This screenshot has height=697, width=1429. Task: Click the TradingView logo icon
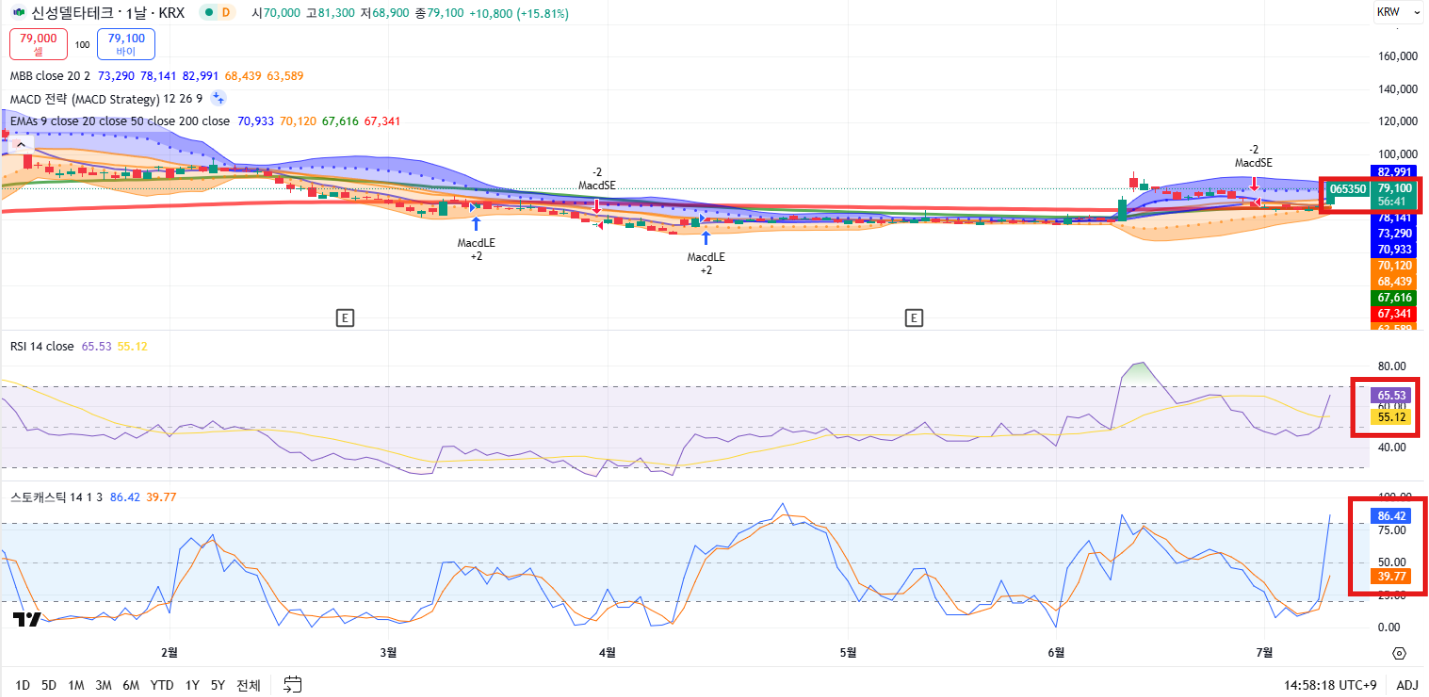[27, 619]
